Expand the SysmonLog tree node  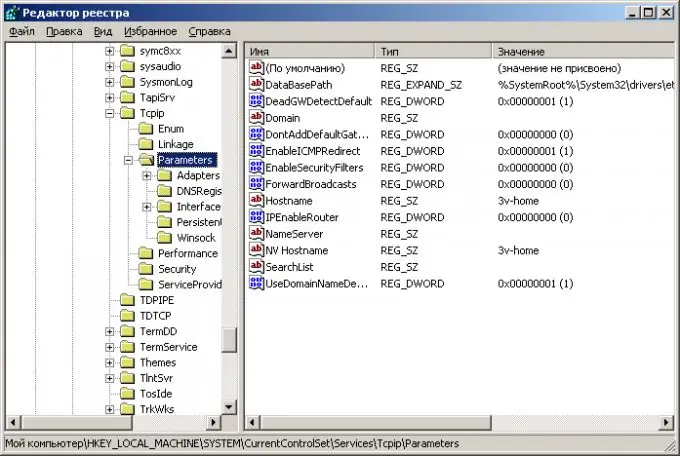coord(110,82)
